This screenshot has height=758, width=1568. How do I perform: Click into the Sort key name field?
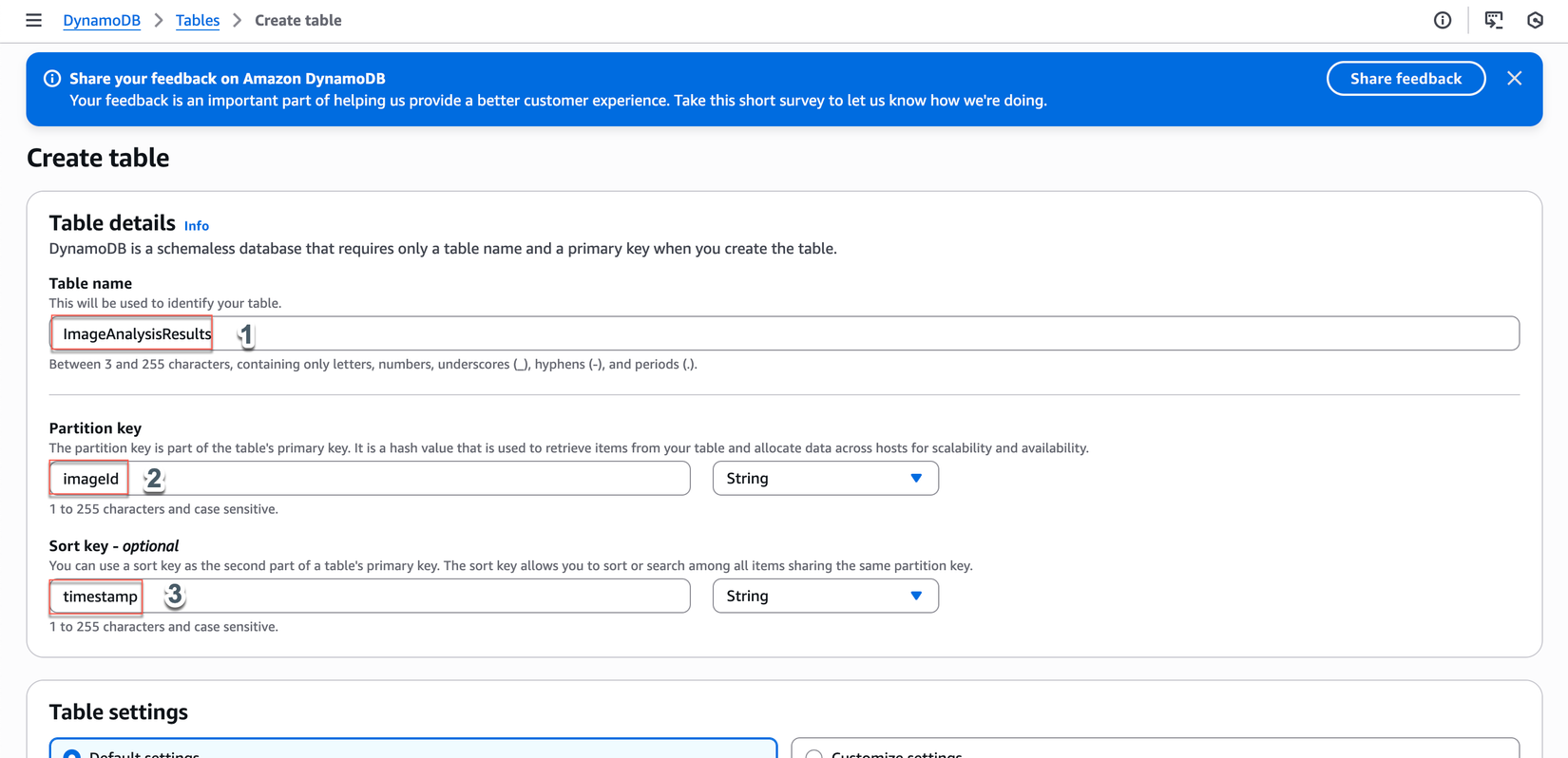click(x=370, y=596)
